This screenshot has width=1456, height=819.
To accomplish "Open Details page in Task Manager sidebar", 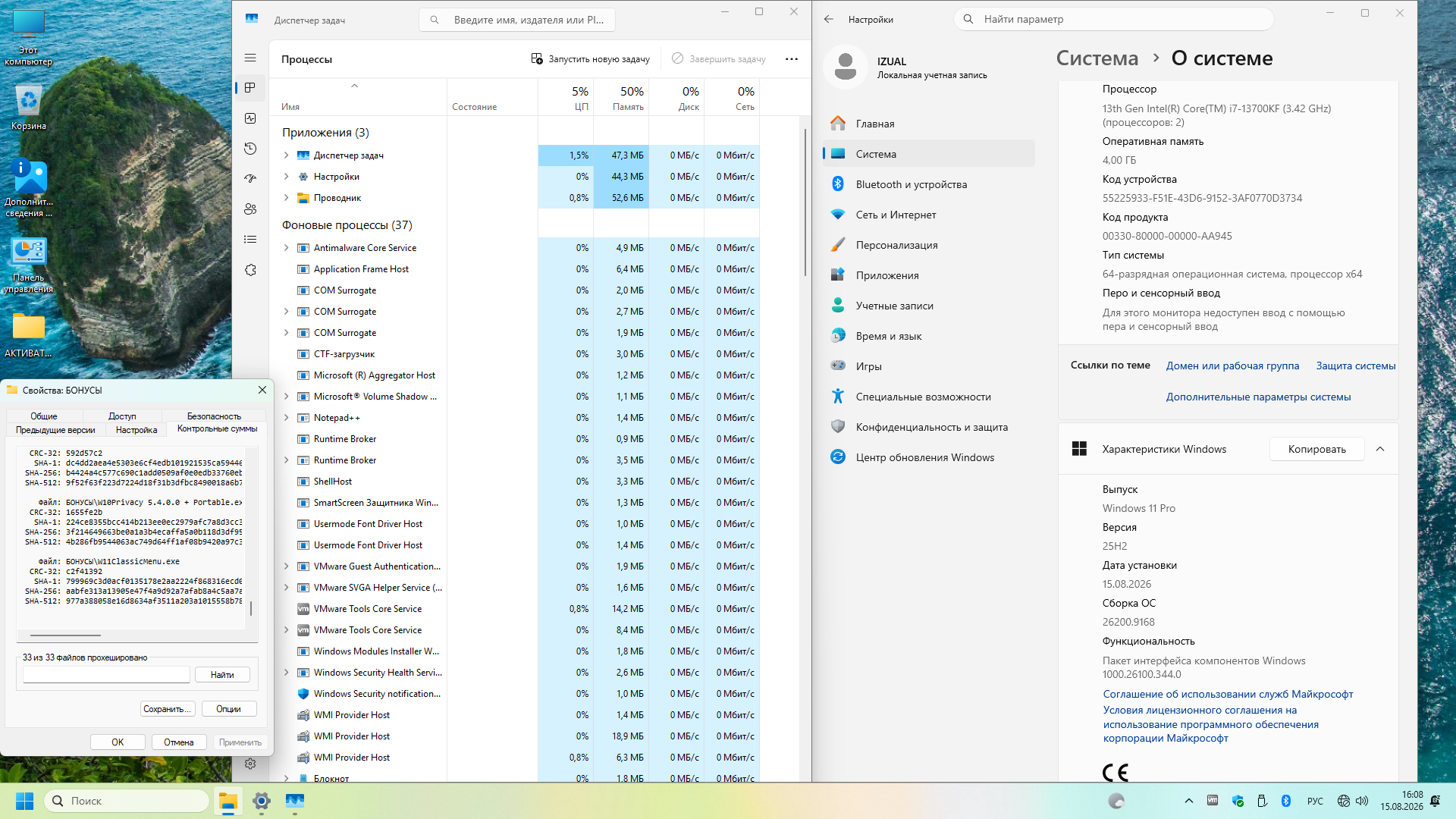I will [x=250, y=240].
